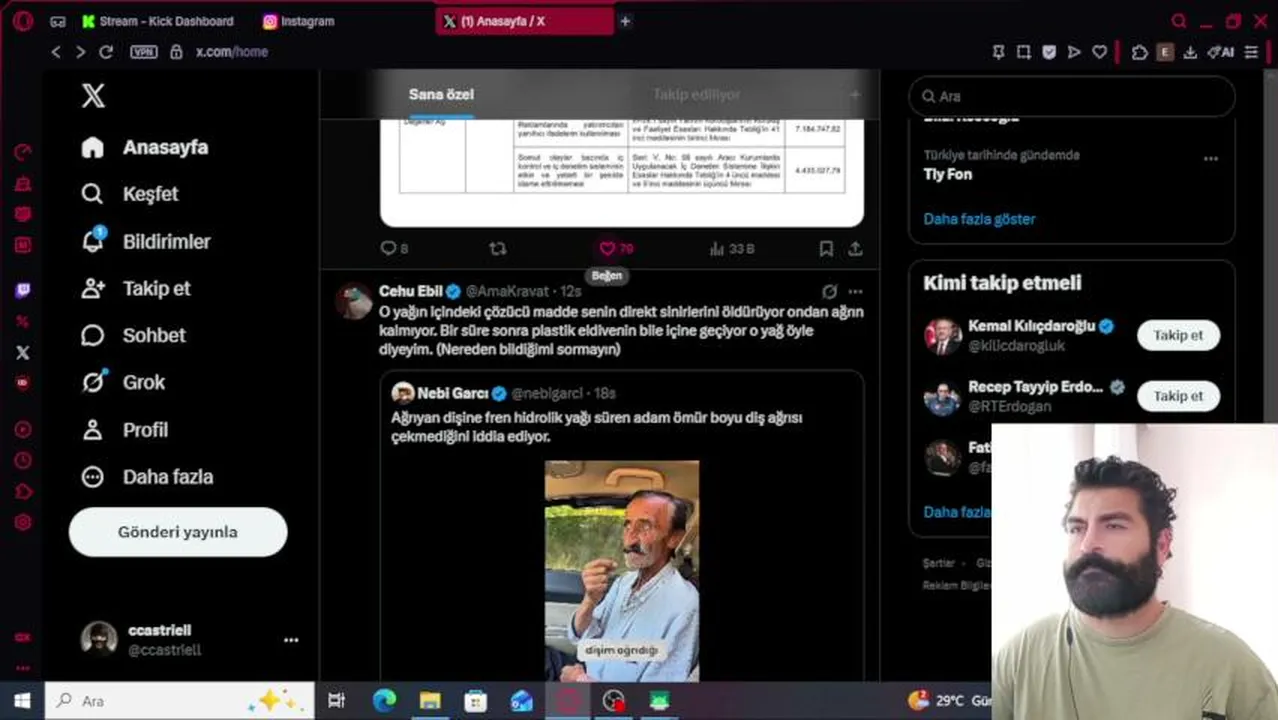
Task: Open Sohbet messages
Action: click(133, 335)
